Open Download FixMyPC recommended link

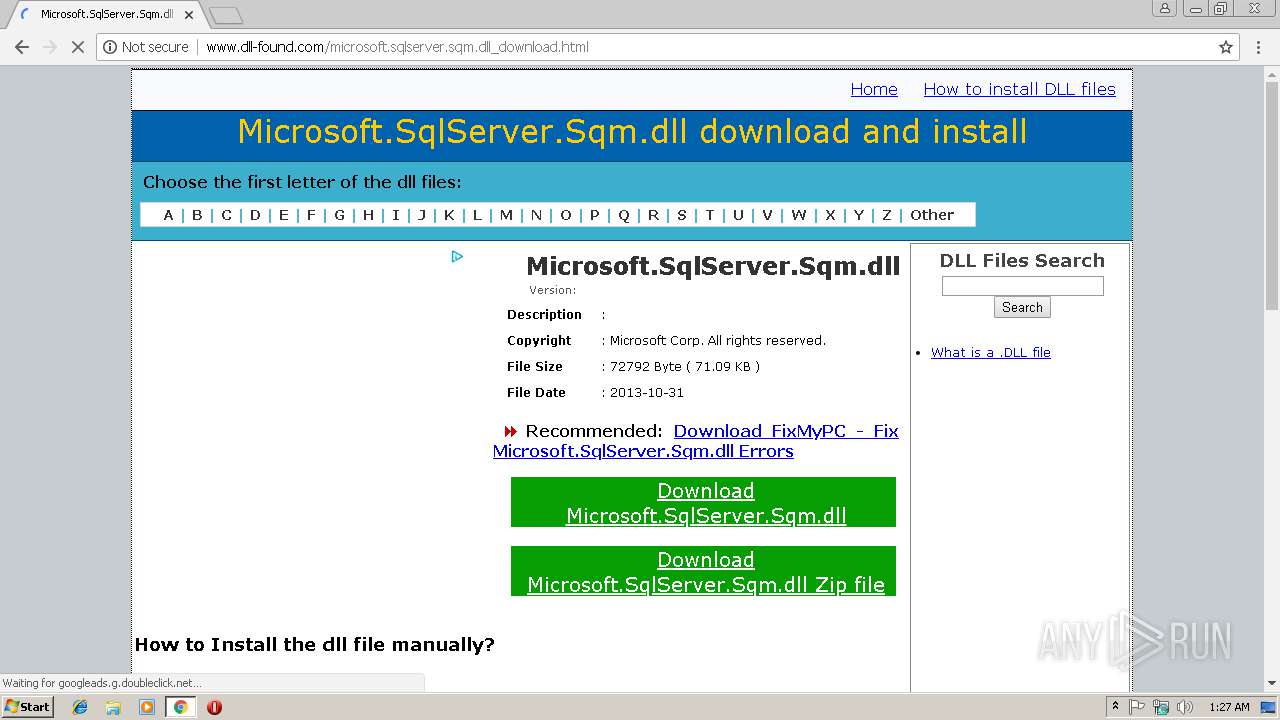click(696, 441)
